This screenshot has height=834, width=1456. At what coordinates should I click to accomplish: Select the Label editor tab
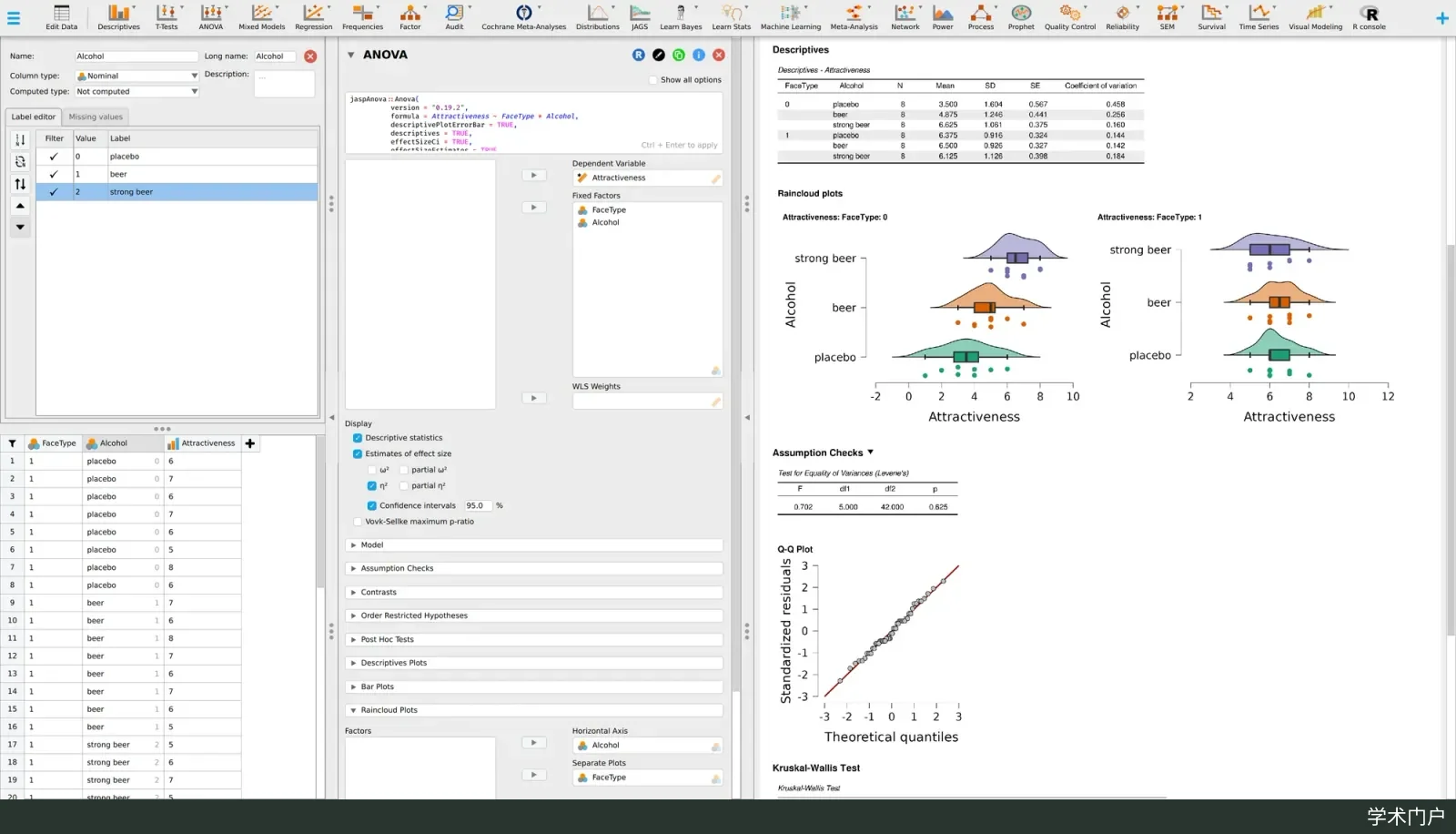pos(34,117)
